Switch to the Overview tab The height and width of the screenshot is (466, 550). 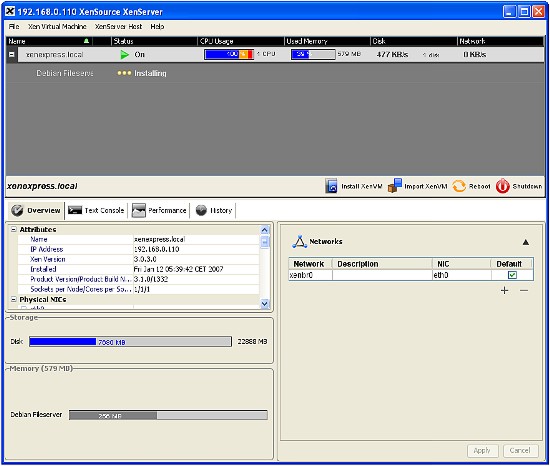(x=36, y=210)
